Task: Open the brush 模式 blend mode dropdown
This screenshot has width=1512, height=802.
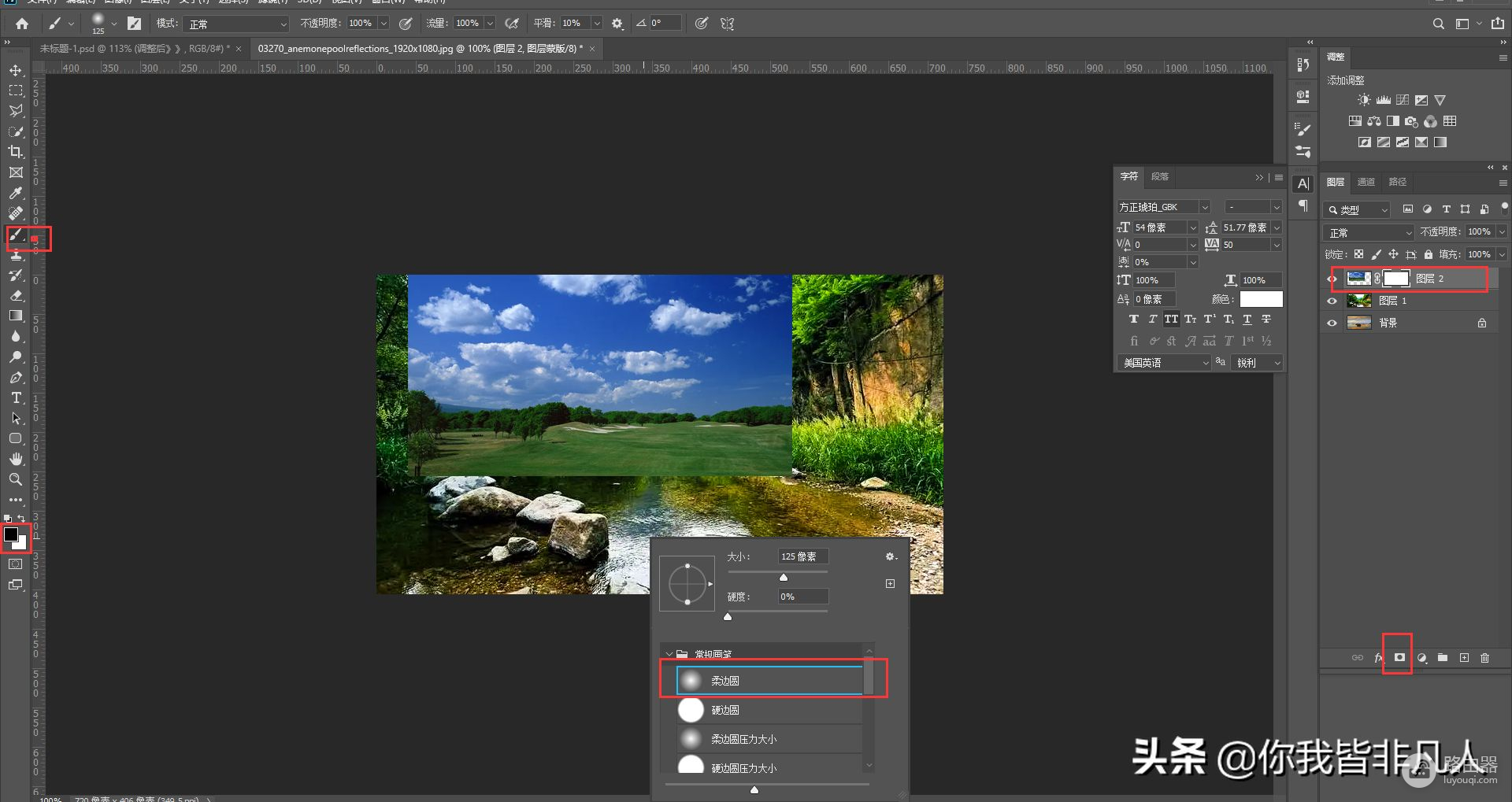Action: tap(236, 24)
